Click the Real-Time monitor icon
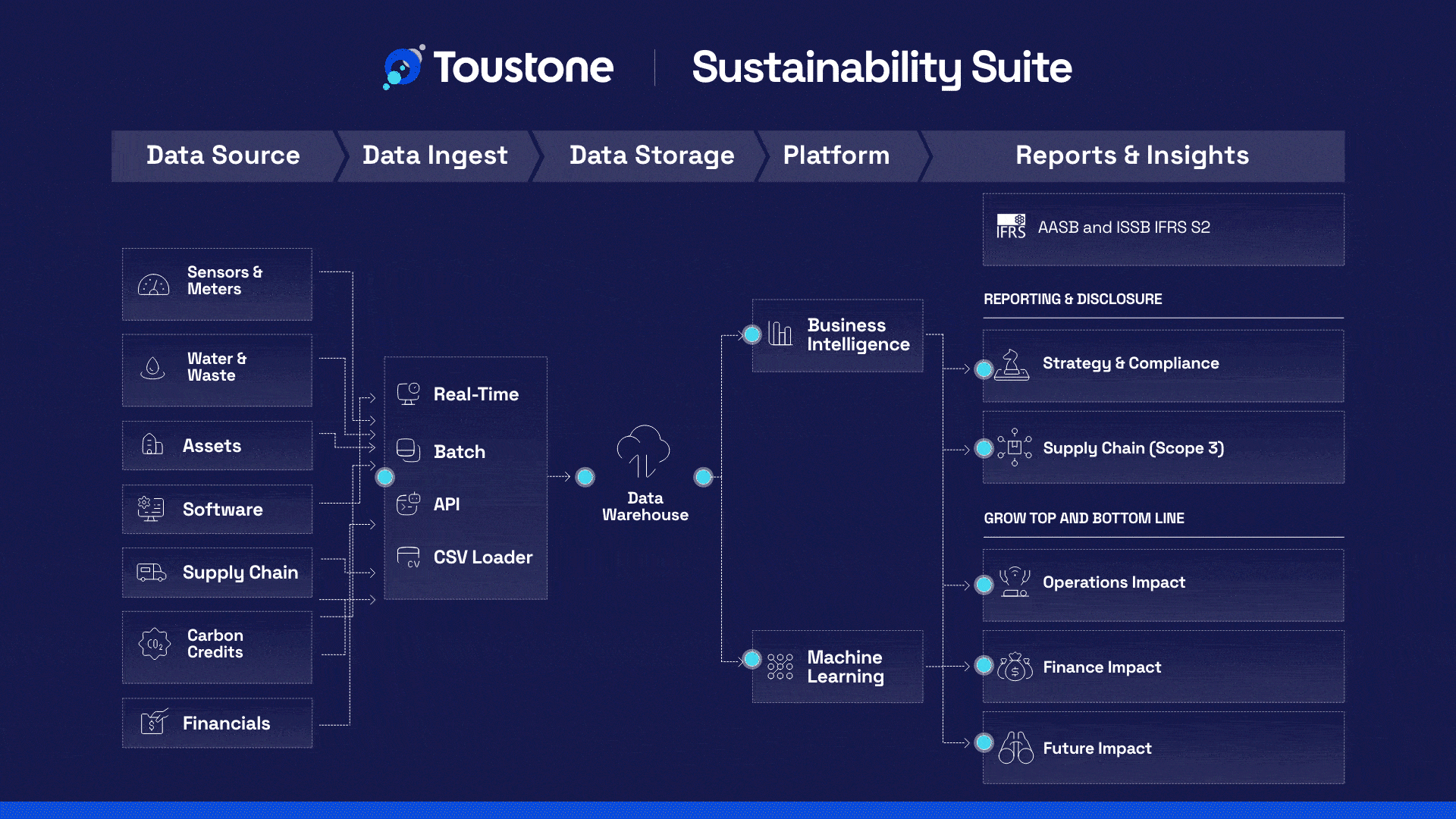Viewport: 1456px width, 819px height. click(x=409, y=394)
